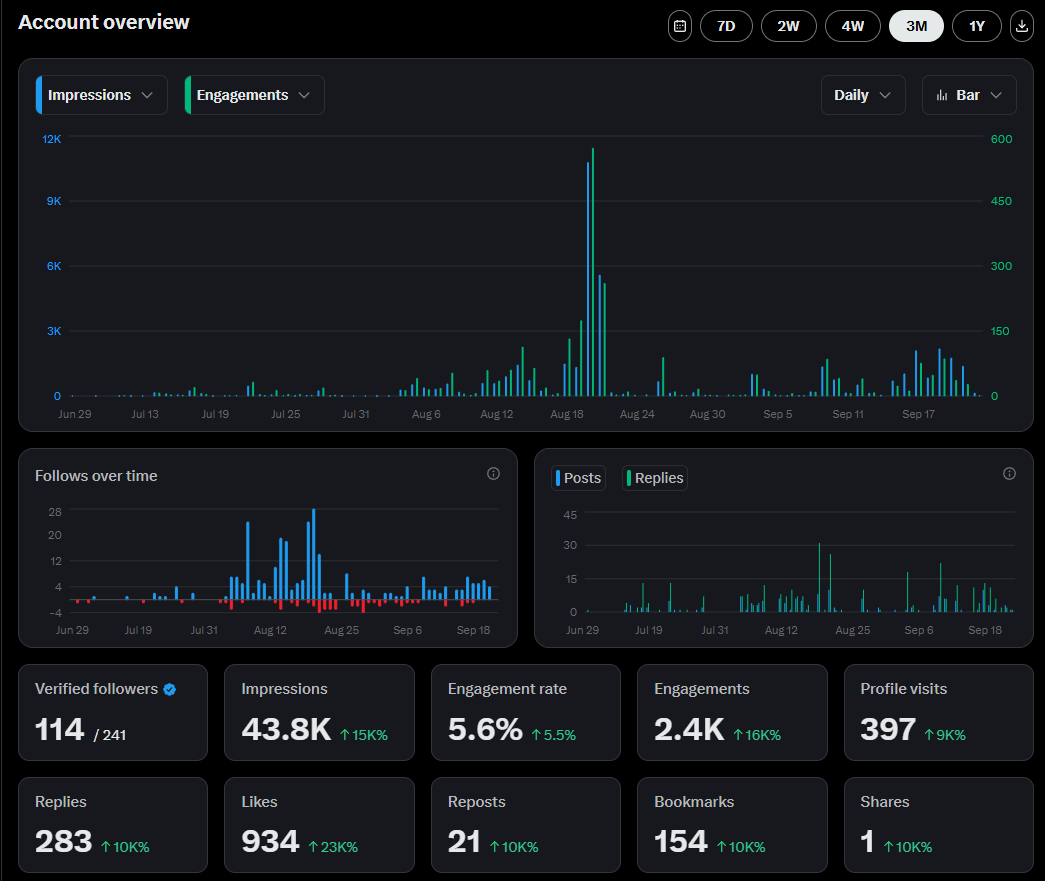Viewport: 1045px width, 881px height.
Task: Toggle the Replies series legend
Action: pyautogui.click(x=654, y=478)
